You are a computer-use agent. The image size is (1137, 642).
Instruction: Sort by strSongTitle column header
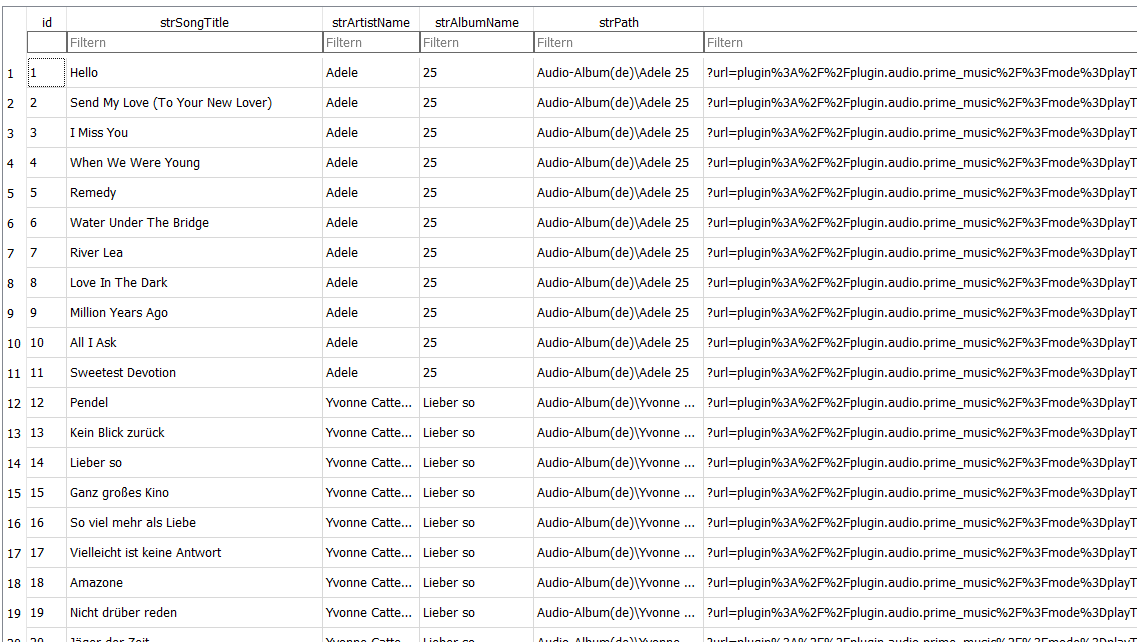194,22
